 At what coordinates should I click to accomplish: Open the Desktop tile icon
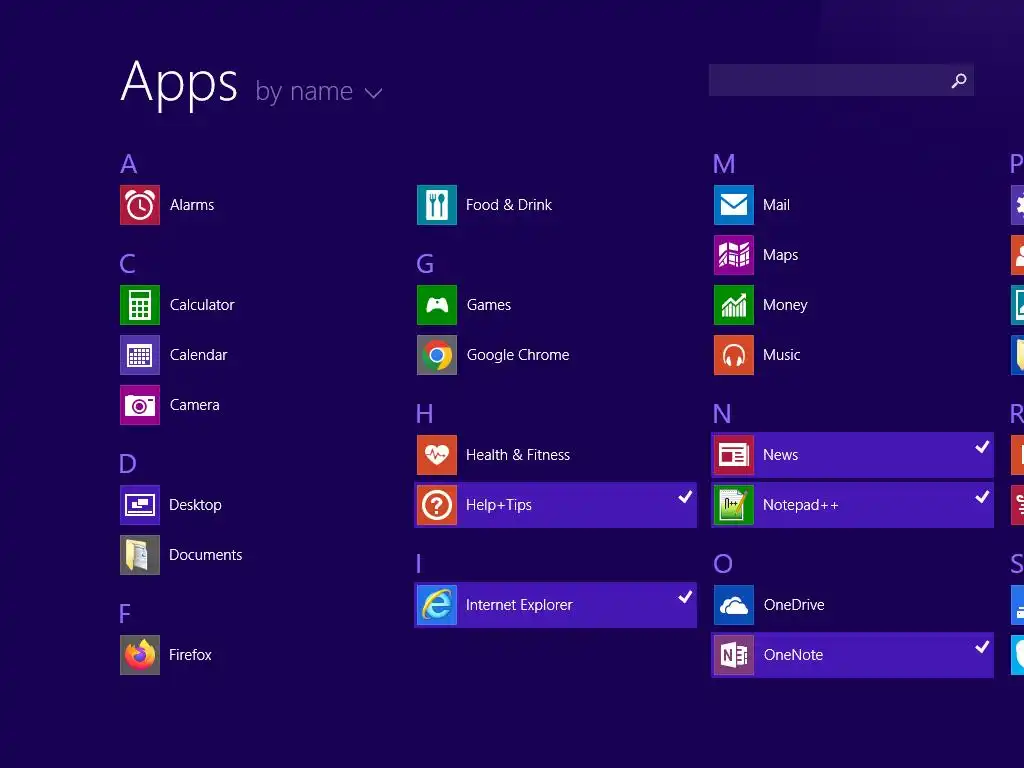(x=140, y=505)
